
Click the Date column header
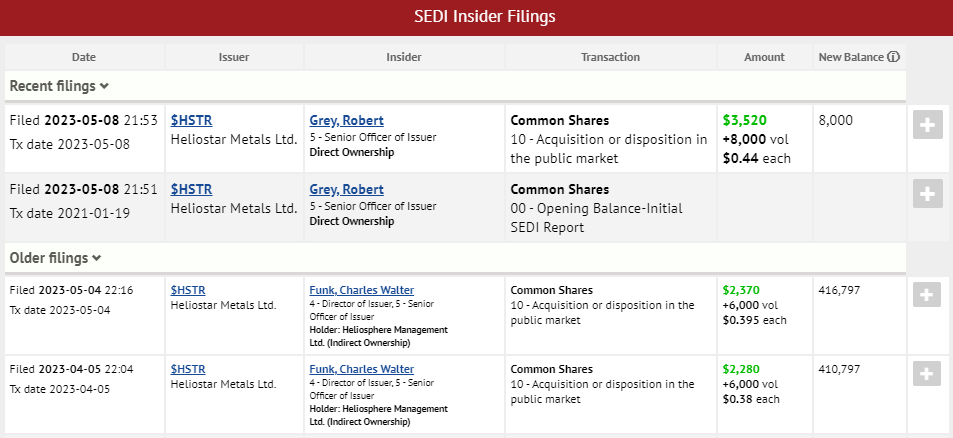coord(84,57)
